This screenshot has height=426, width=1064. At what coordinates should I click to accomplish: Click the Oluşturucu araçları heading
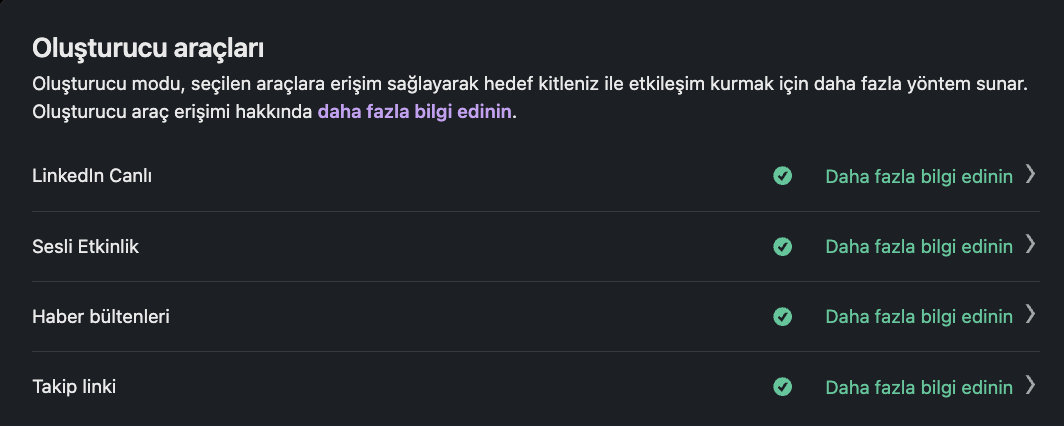(x=148, y=49)
